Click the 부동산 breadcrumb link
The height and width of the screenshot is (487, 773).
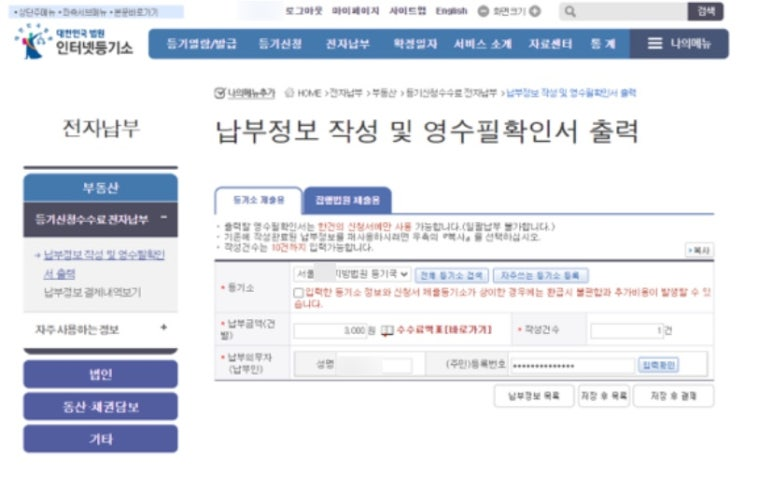tap(384, 93)
